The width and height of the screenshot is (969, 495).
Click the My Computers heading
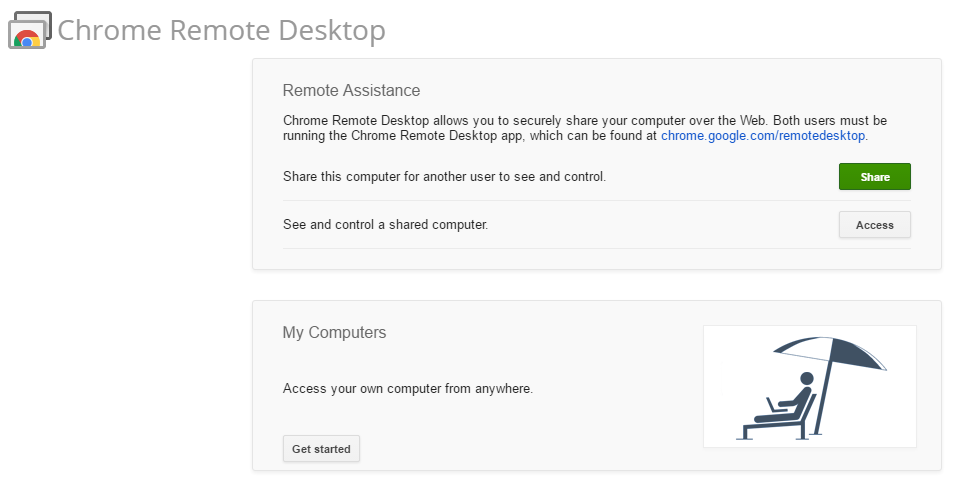coord(334,332)
